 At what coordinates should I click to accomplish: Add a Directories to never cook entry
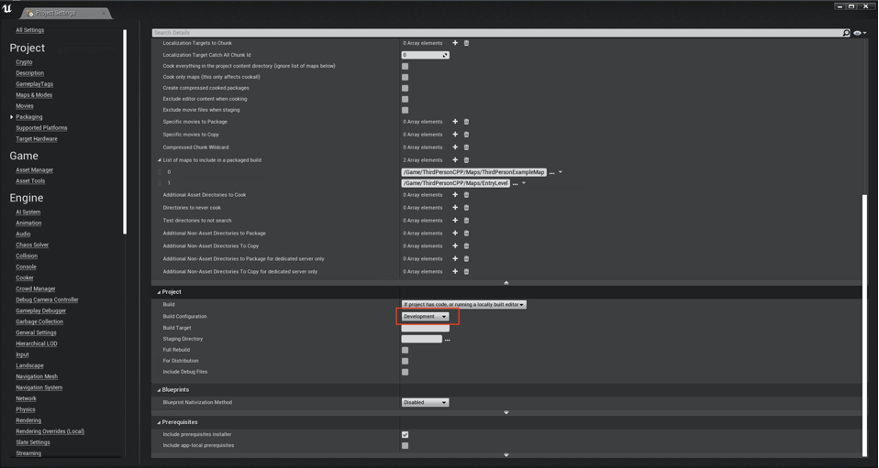tap(455, 208)
